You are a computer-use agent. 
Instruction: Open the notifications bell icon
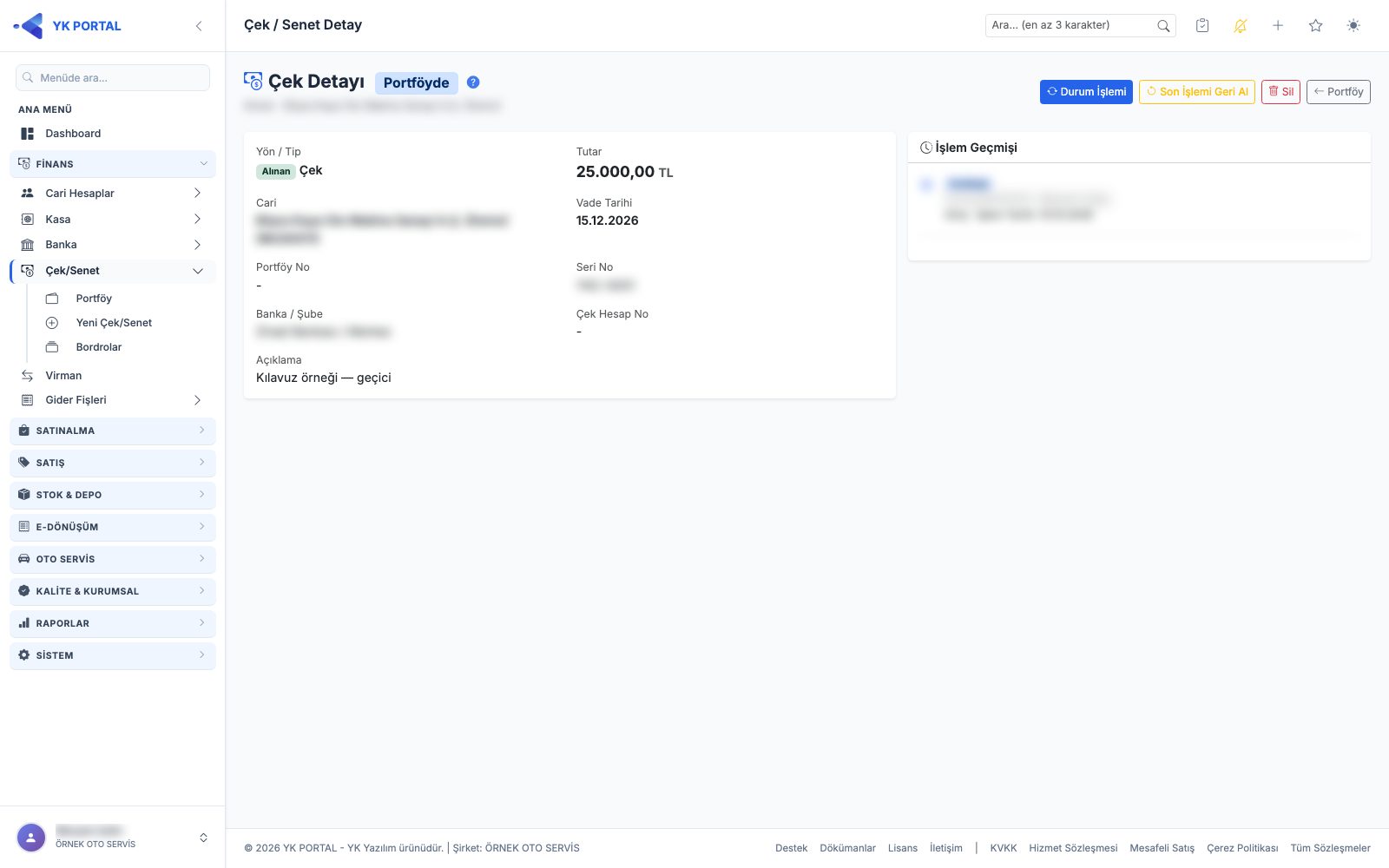[x=1241, y=26]
